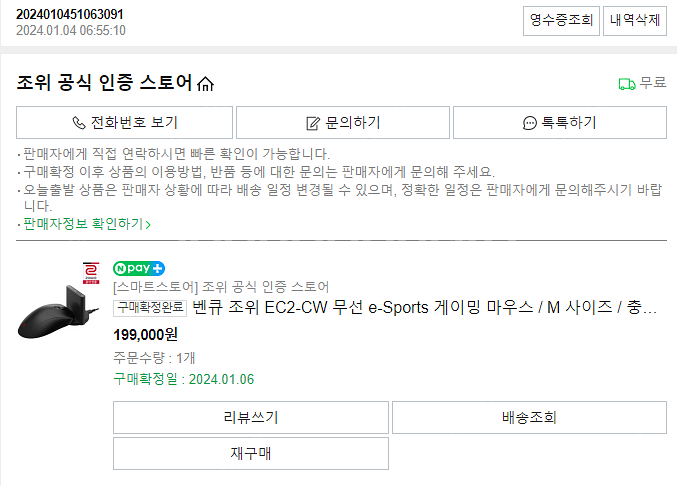Click the 구매확정완료 status badge
The width and height of the screenshot is (678, 486).
tap(150, 307)
